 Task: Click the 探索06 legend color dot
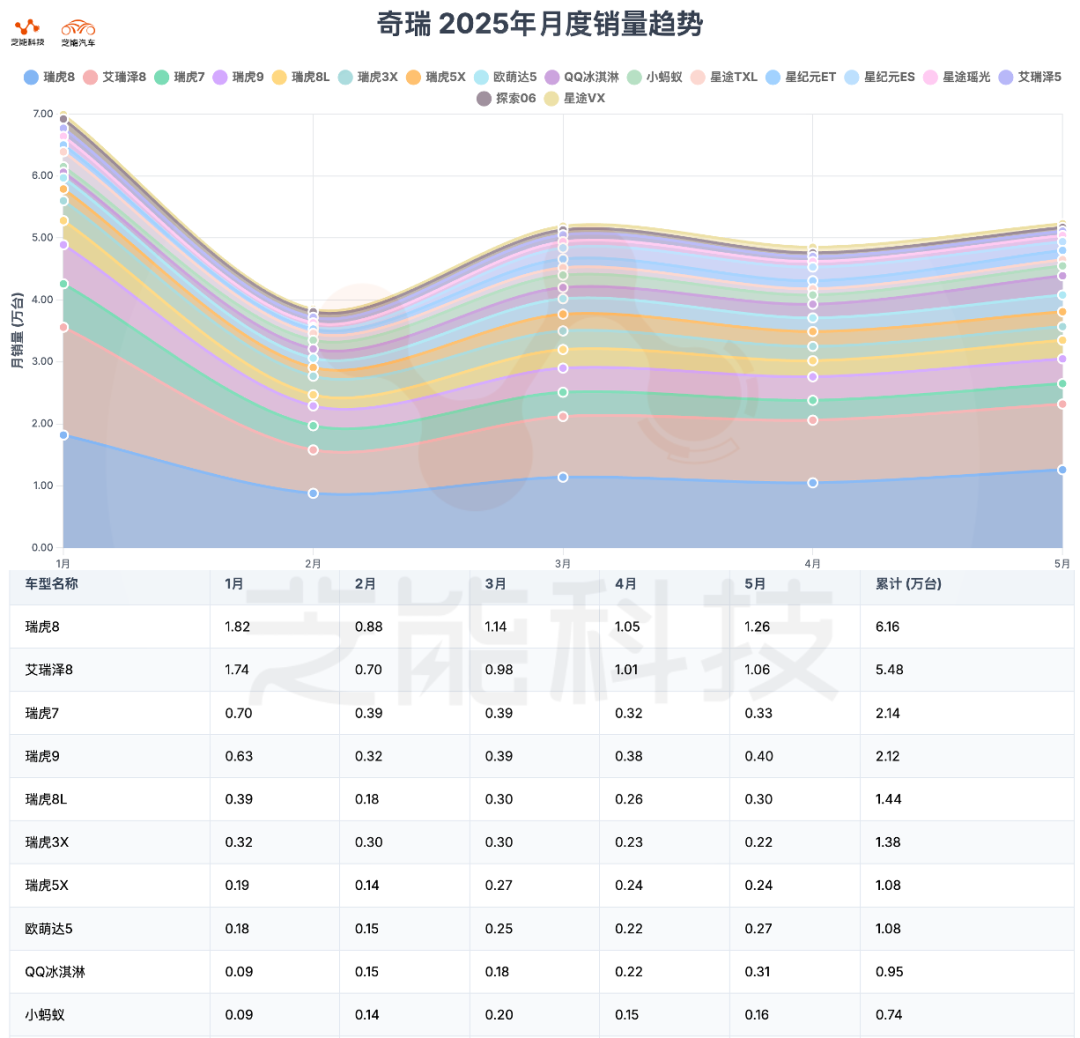click(x=484, y=98)
